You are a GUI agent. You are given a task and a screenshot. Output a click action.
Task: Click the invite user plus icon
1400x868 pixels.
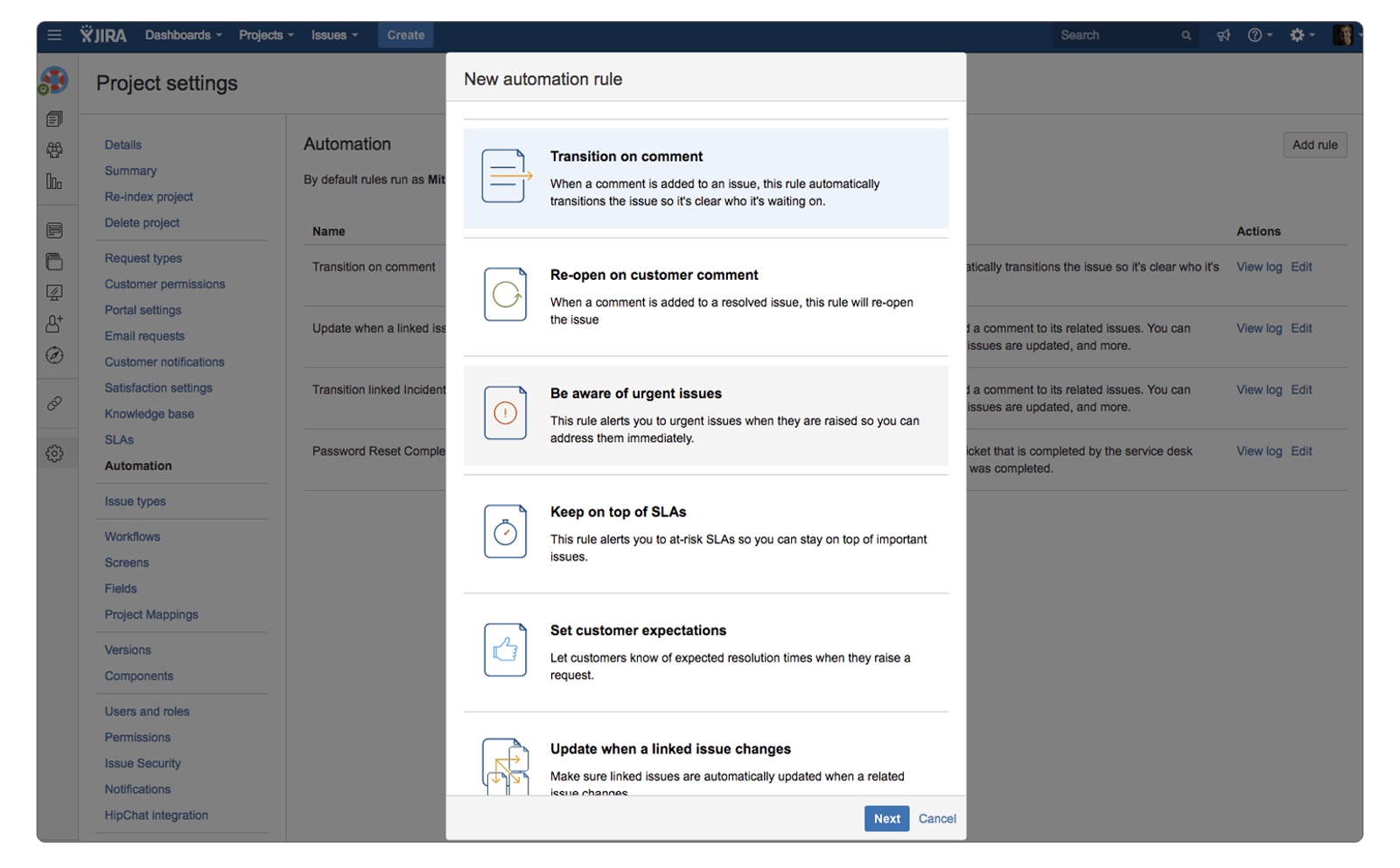click(54, 324)
